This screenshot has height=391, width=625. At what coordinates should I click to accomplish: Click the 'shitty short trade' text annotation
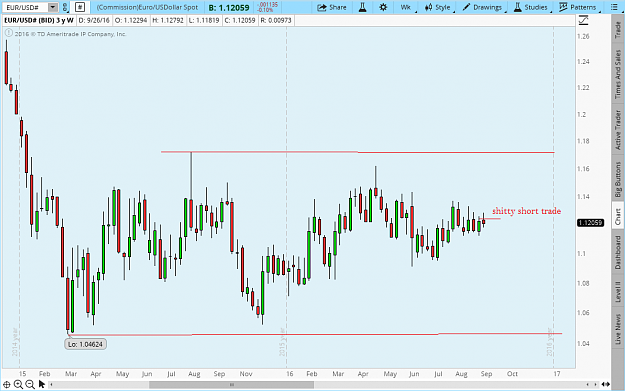527,211
